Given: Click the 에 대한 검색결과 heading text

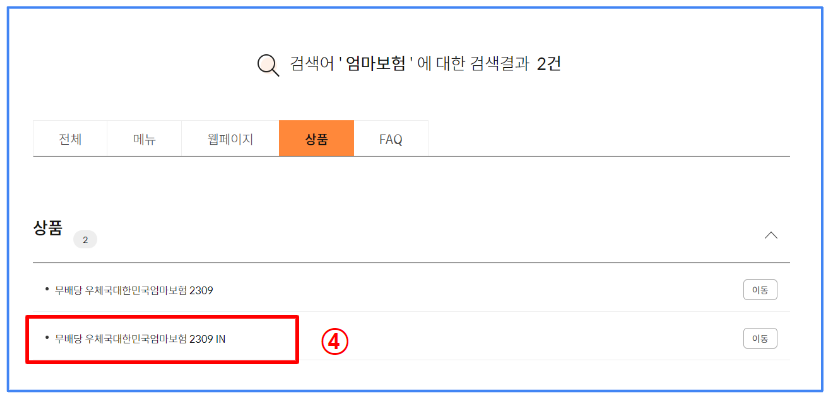Looking at the screenshot, I should click(473, 64).
